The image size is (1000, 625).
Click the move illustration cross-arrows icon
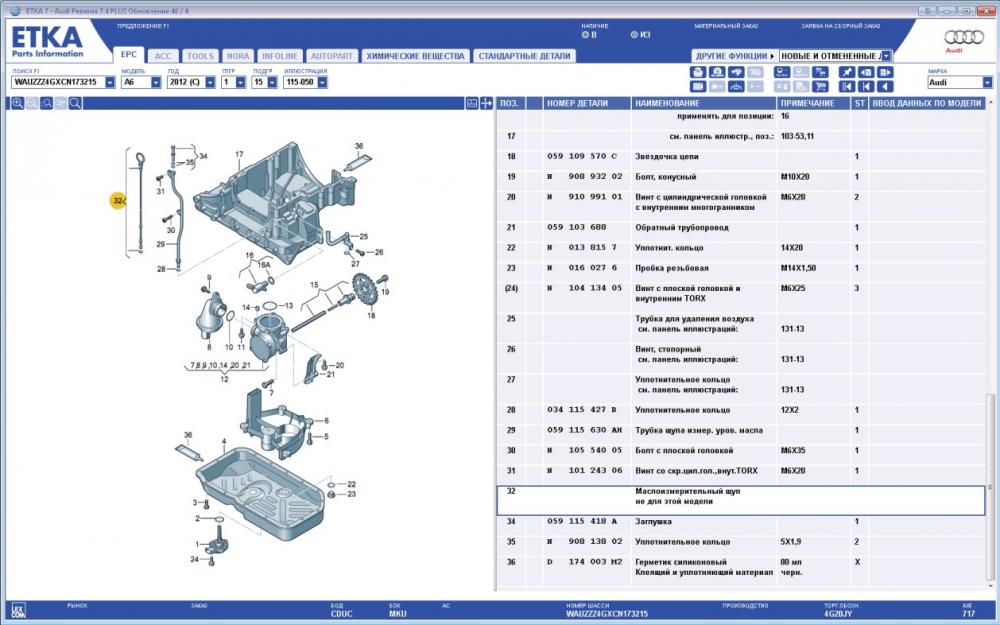tap(487, 103)
